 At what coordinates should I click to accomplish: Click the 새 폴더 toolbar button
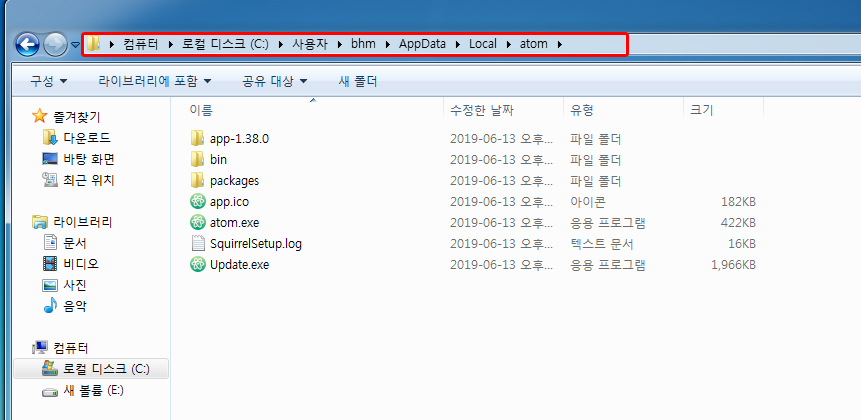[358, 81]
